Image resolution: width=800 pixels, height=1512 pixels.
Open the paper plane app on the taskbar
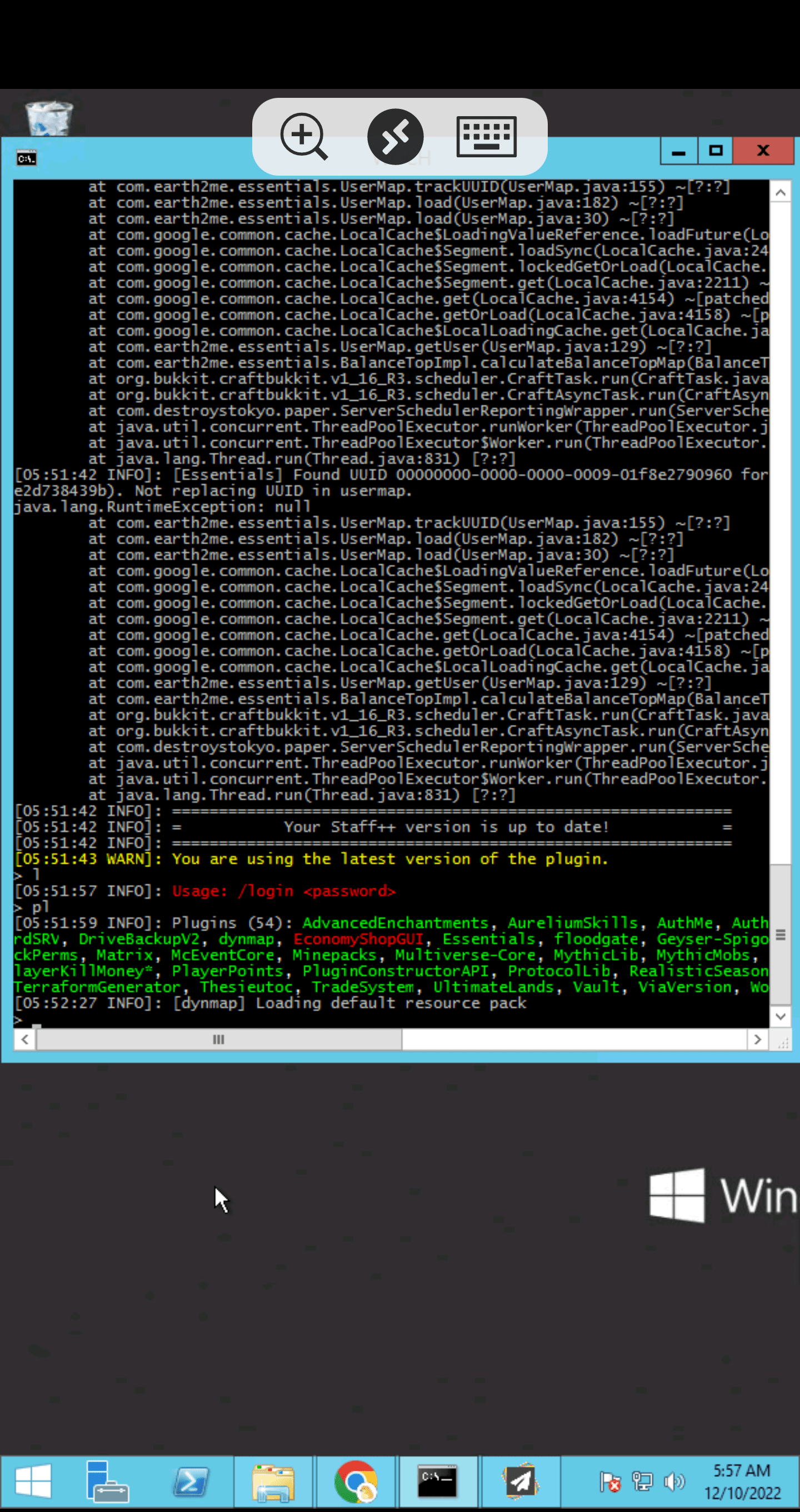coord(520,1481)
